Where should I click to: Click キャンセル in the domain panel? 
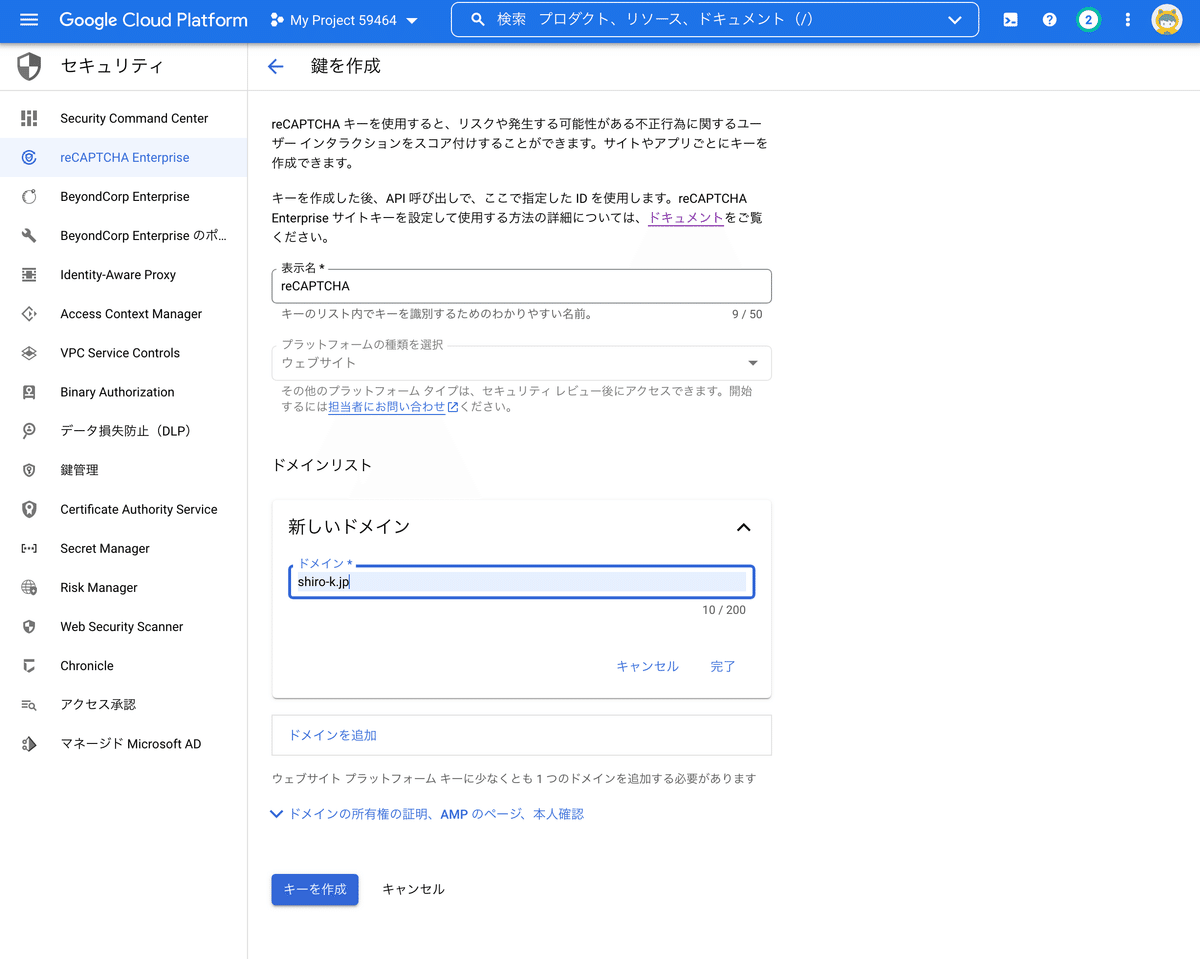click(x=647, y=666)
